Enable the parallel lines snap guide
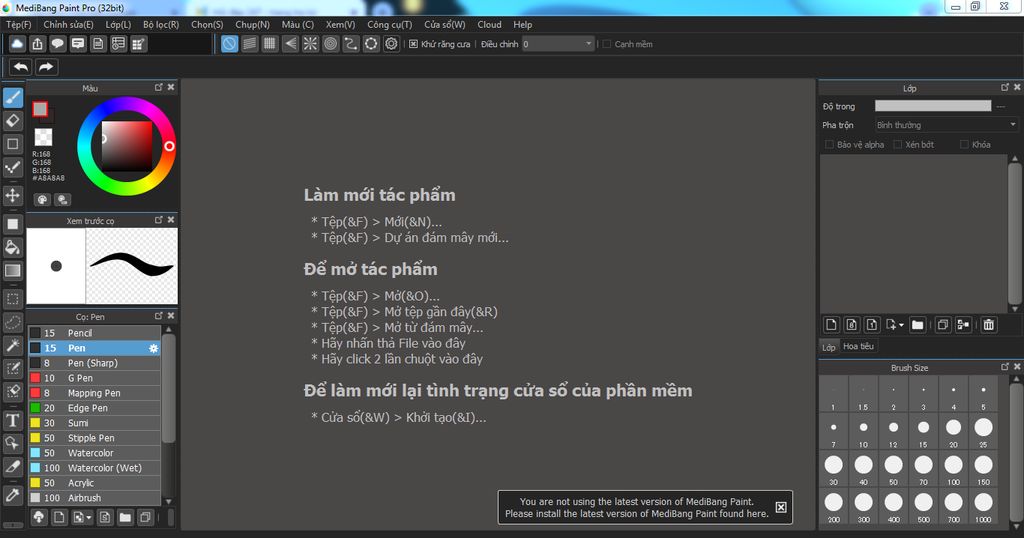The image size is (1024, 538). [249, 44]
